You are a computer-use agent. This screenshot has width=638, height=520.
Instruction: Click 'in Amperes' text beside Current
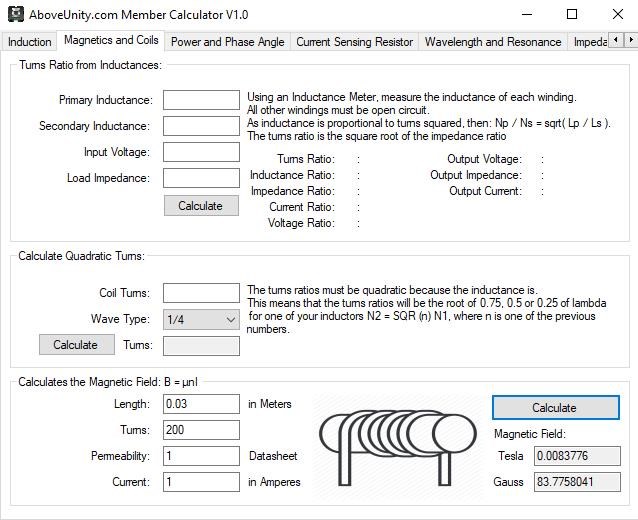(274, 482)
